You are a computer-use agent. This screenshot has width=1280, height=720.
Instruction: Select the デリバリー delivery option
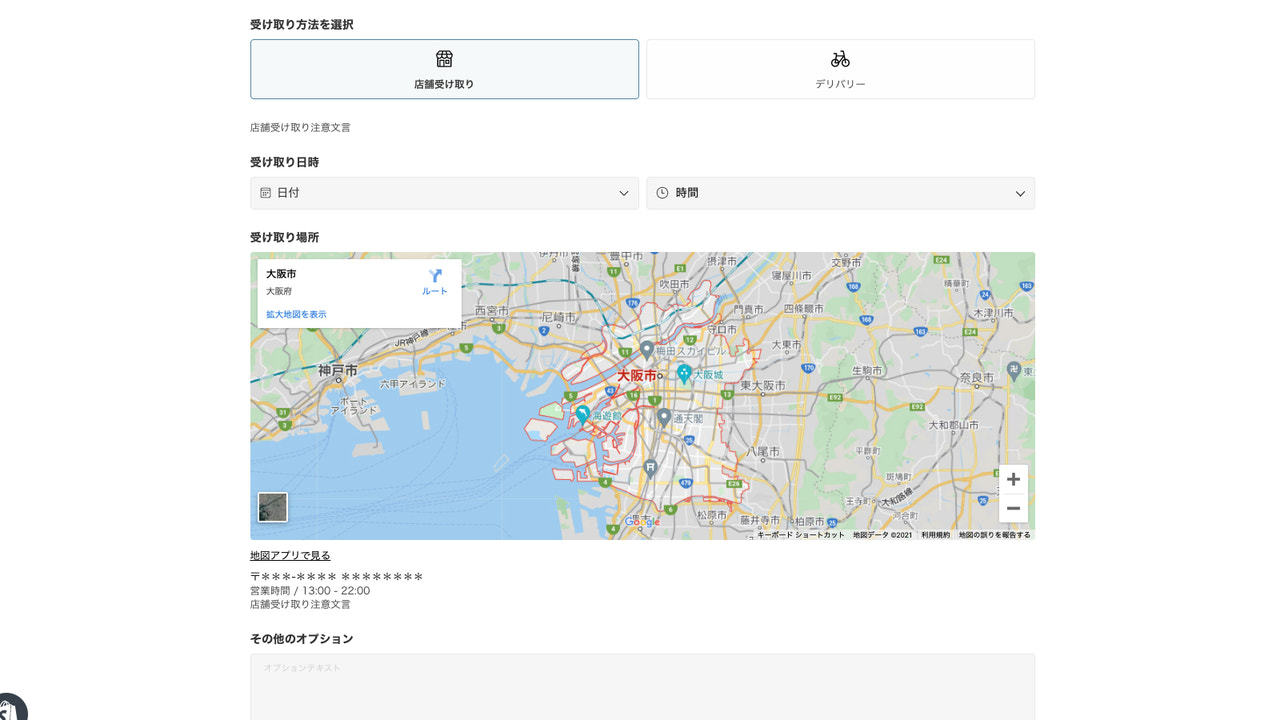(x=840, y=68)
